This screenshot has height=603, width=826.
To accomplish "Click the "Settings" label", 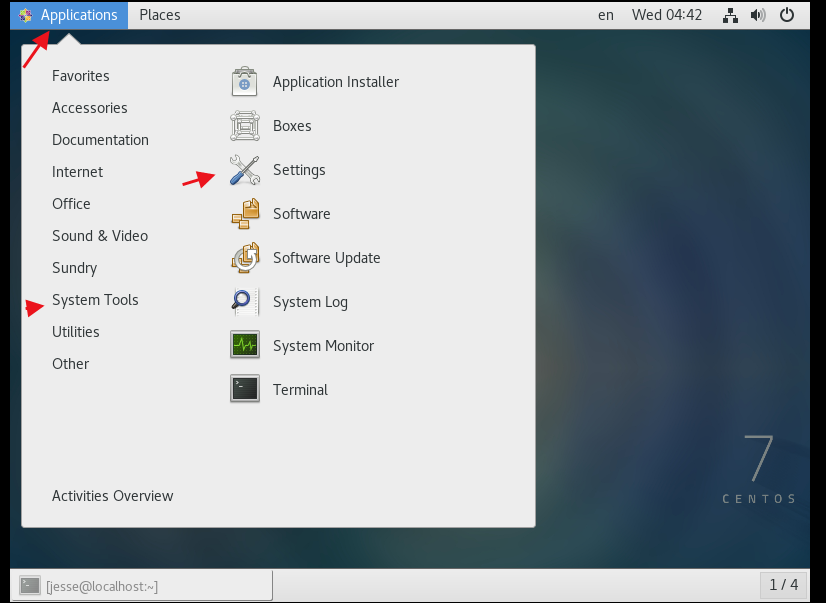I will coord(299,170).
